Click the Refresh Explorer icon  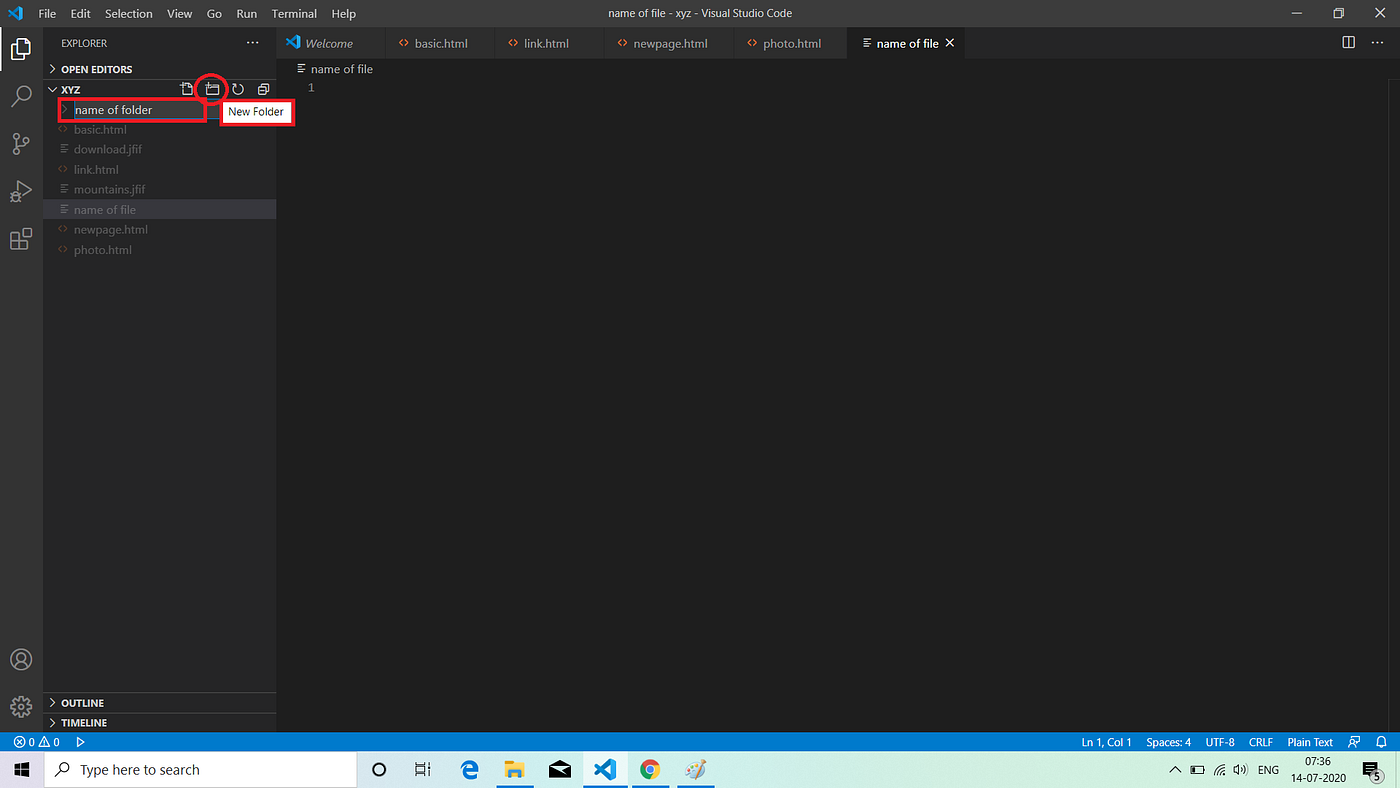(x=238, y=88)
